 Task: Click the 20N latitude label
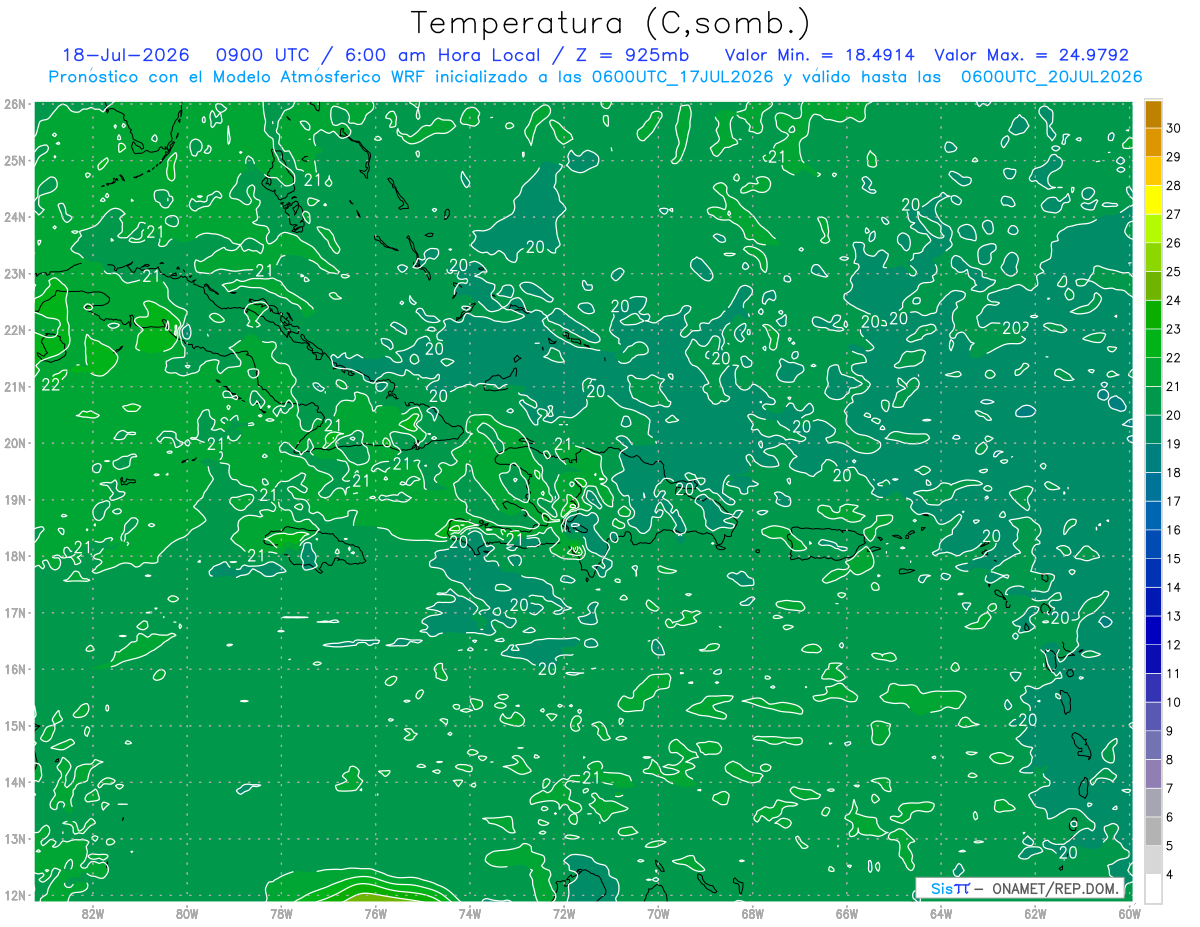click(14, 443)
